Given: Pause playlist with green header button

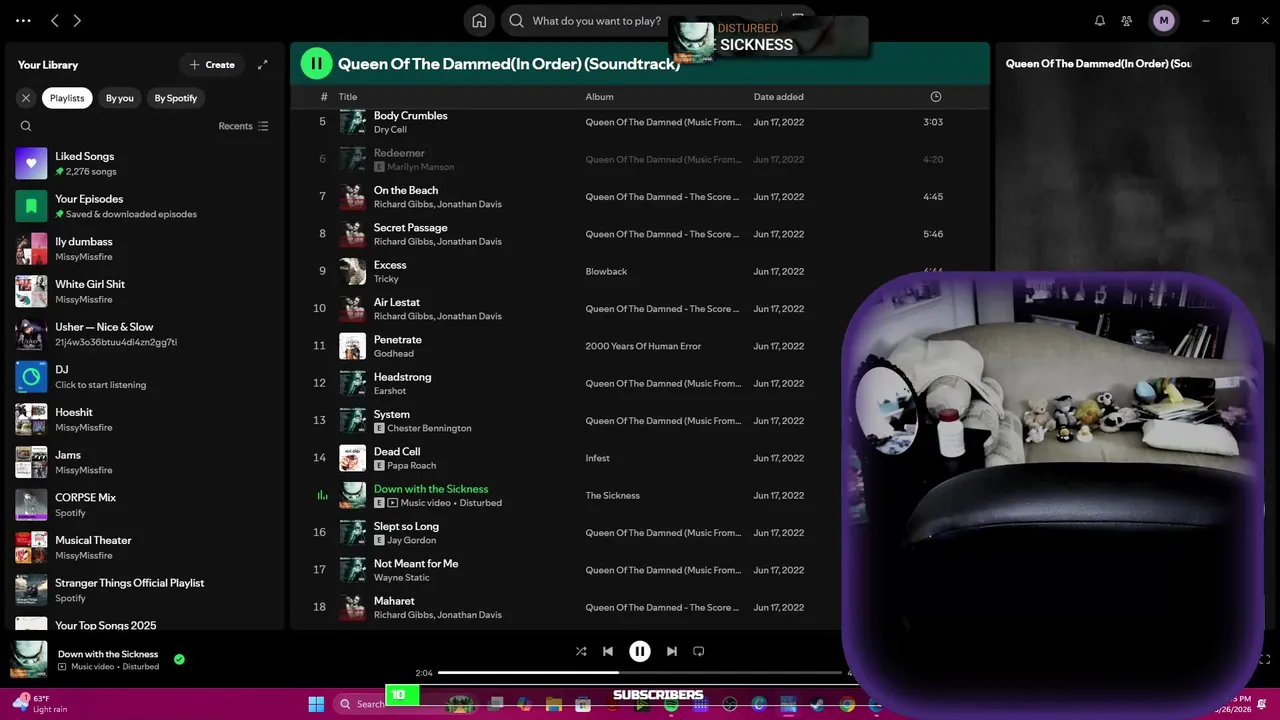Looking at the screenshot, I should [x=316, y=63].
